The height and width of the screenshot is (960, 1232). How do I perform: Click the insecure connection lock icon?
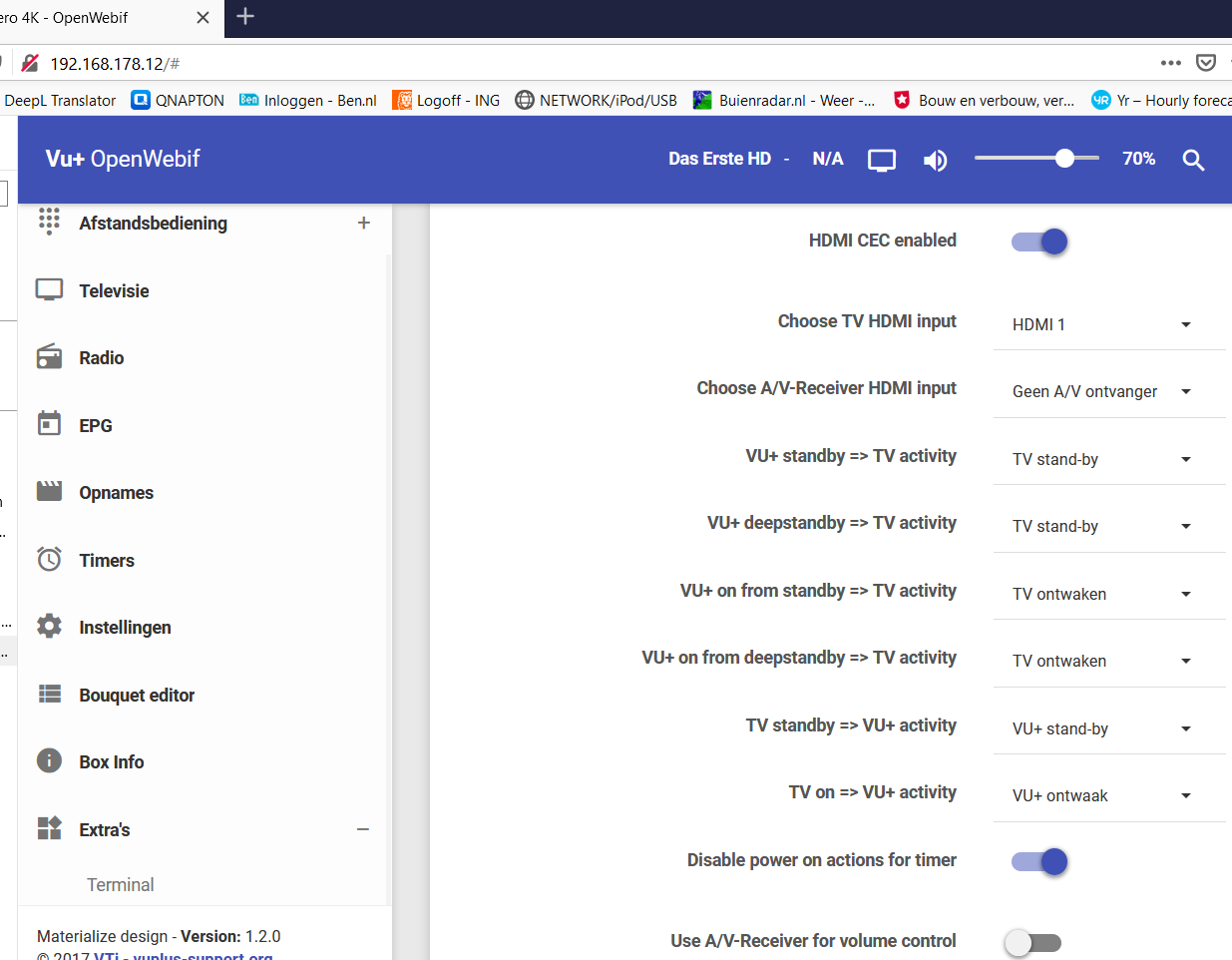pos(30,63)
